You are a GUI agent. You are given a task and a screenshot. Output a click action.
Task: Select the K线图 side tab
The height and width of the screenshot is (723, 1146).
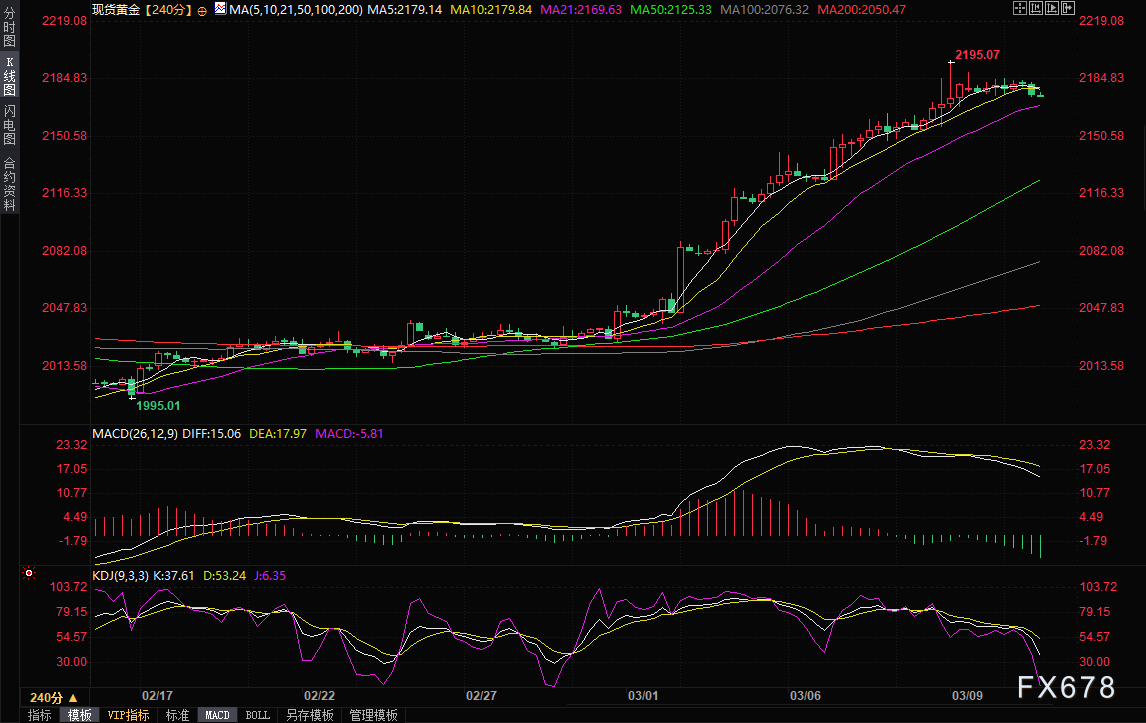click(x=10, y=76)
